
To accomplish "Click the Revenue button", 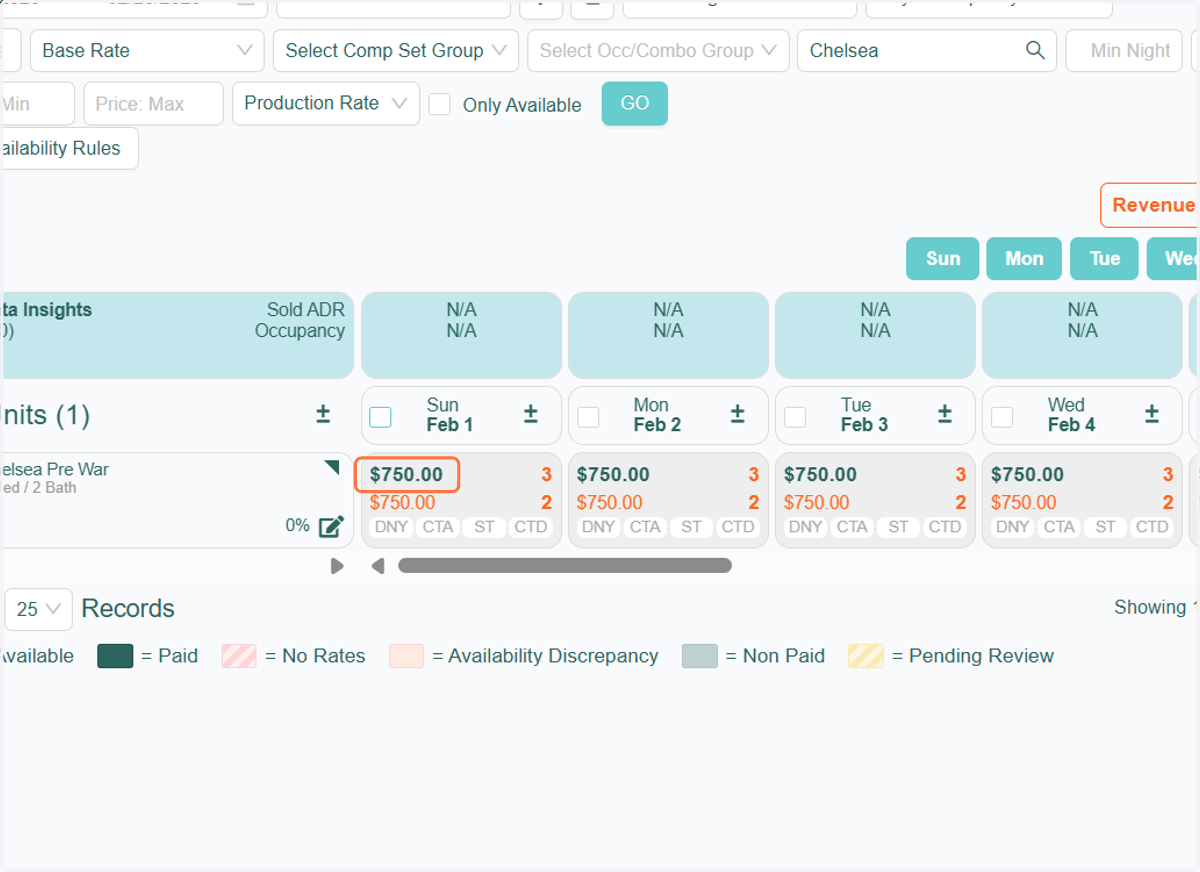I will click(1150, 205).
